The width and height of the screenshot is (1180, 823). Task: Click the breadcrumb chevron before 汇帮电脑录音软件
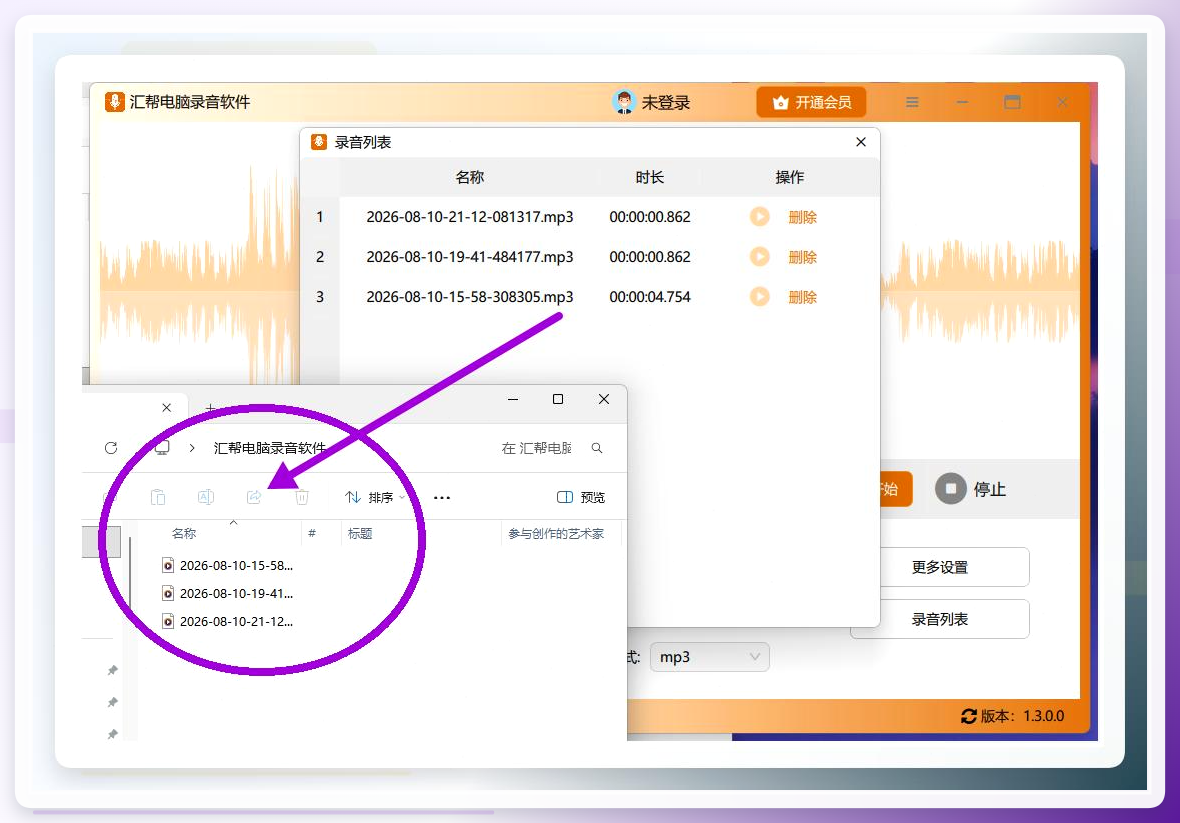193,448
